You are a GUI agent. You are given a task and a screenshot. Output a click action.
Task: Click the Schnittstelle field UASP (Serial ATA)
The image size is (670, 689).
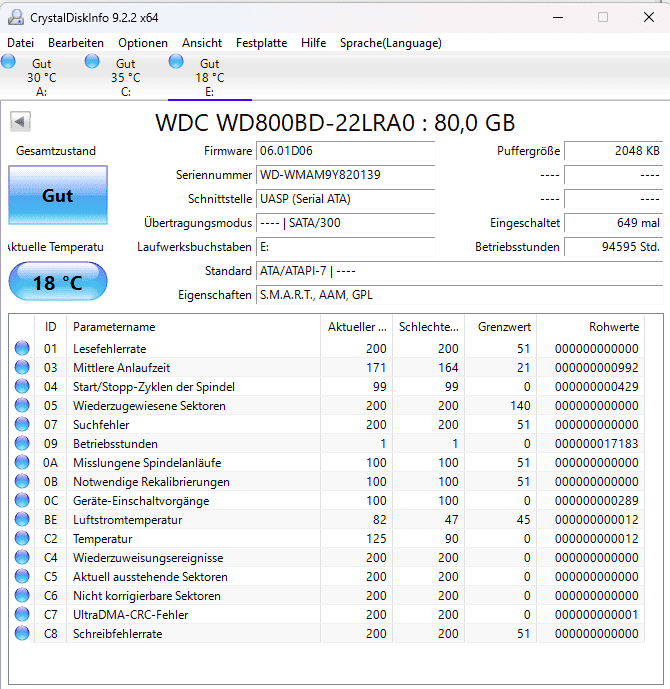pyautogui.click(x=345, y=199)
